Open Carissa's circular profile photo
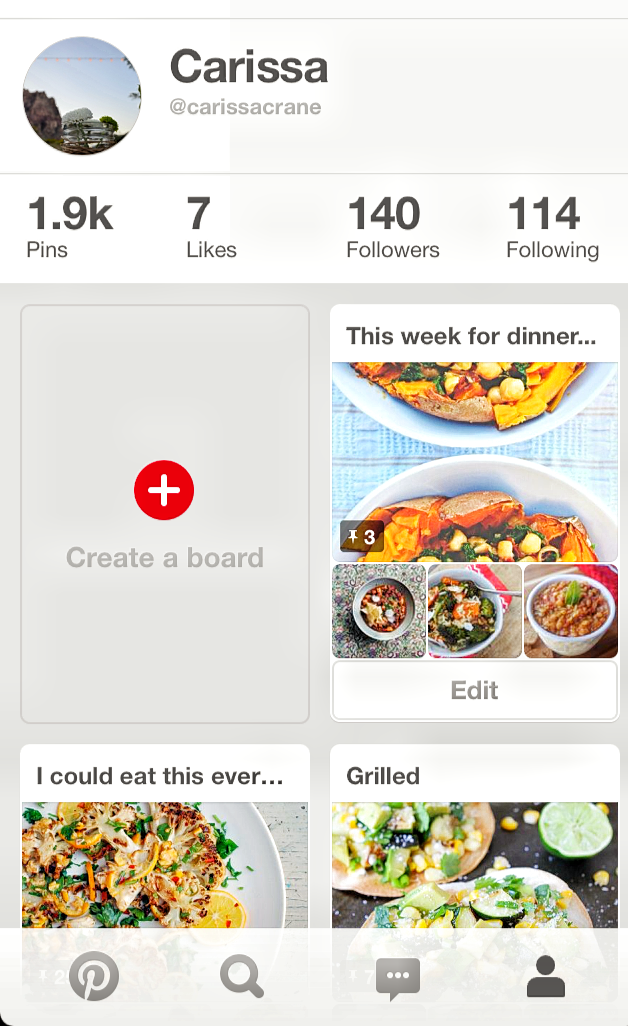This screenshot has width=628, height=1026. coord(82,96)
